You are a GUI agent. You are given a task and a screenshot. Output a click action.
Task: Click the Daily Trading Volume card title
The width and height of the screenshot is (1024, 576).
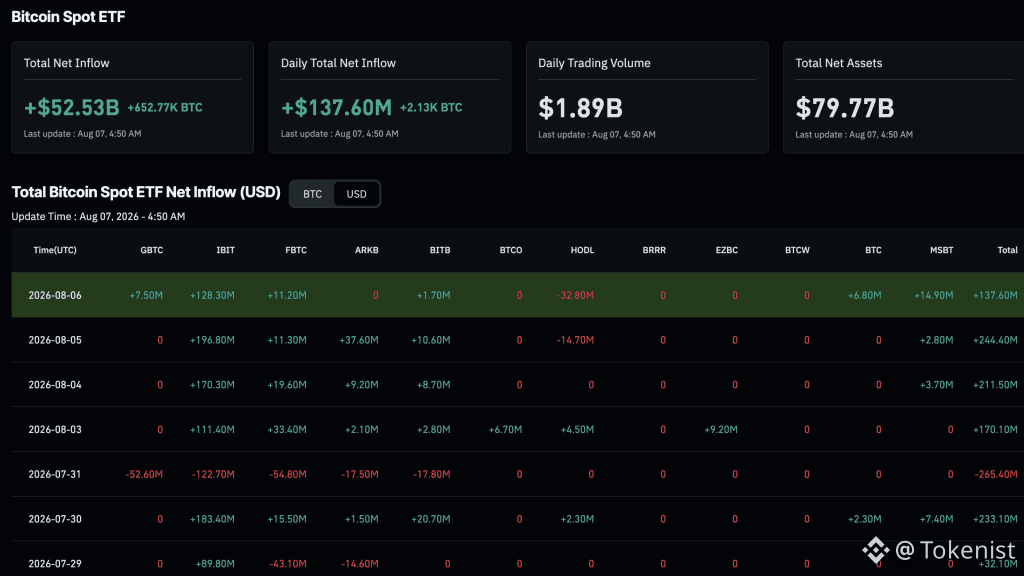594,63
